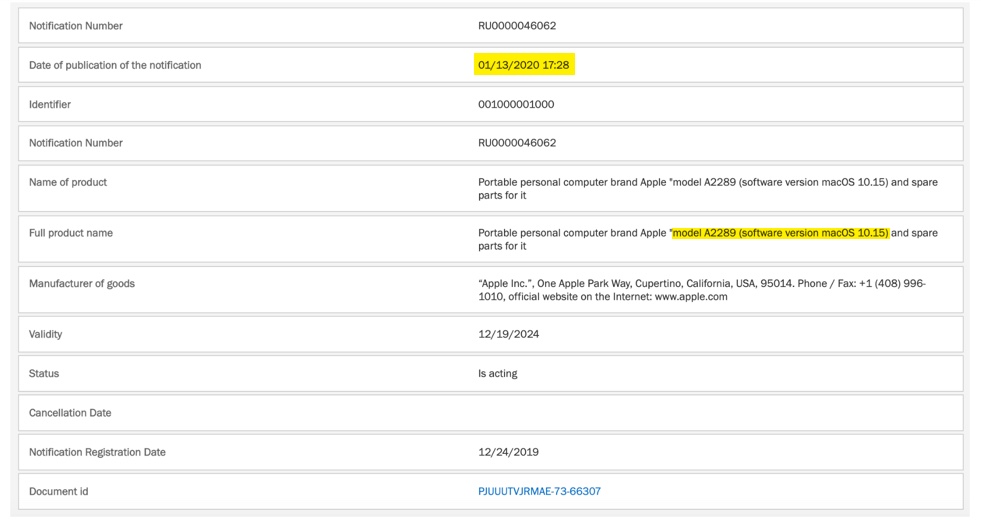Select the "Validity" row label

45,334
